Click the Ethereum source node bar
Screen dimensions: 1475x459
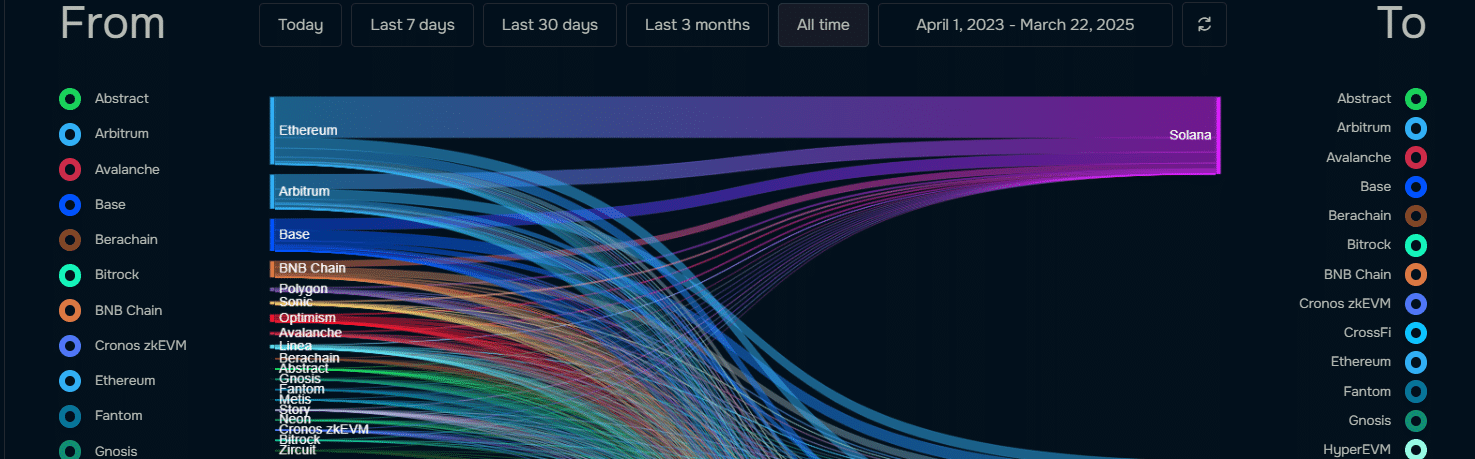click(x=272, y=130)
